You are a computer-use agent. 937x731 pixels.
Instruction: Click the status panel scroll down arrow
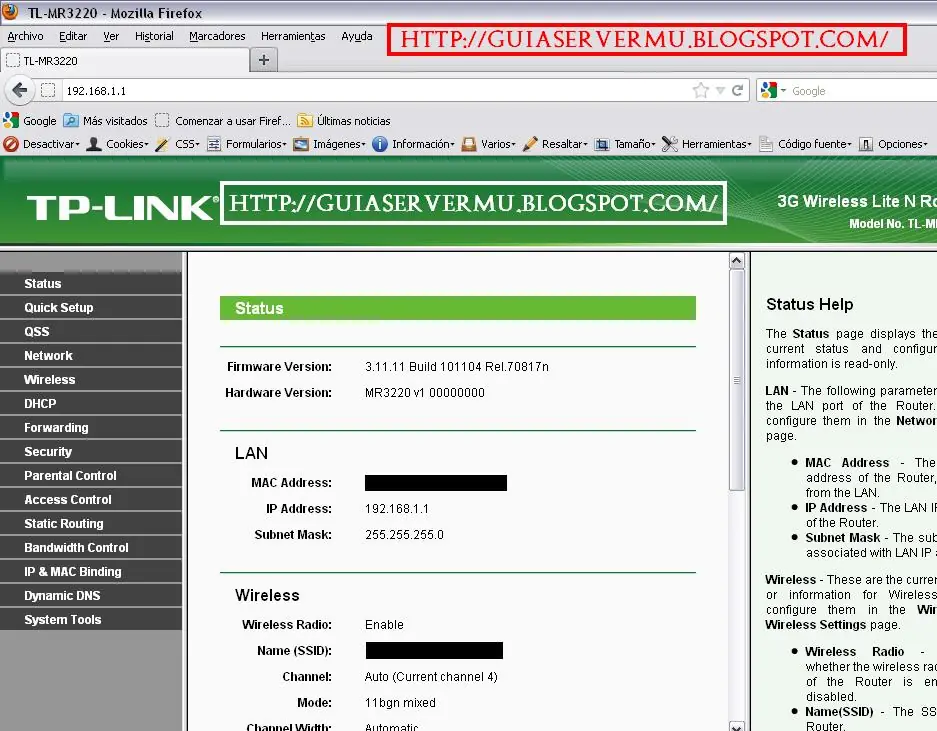pos(736,726)
